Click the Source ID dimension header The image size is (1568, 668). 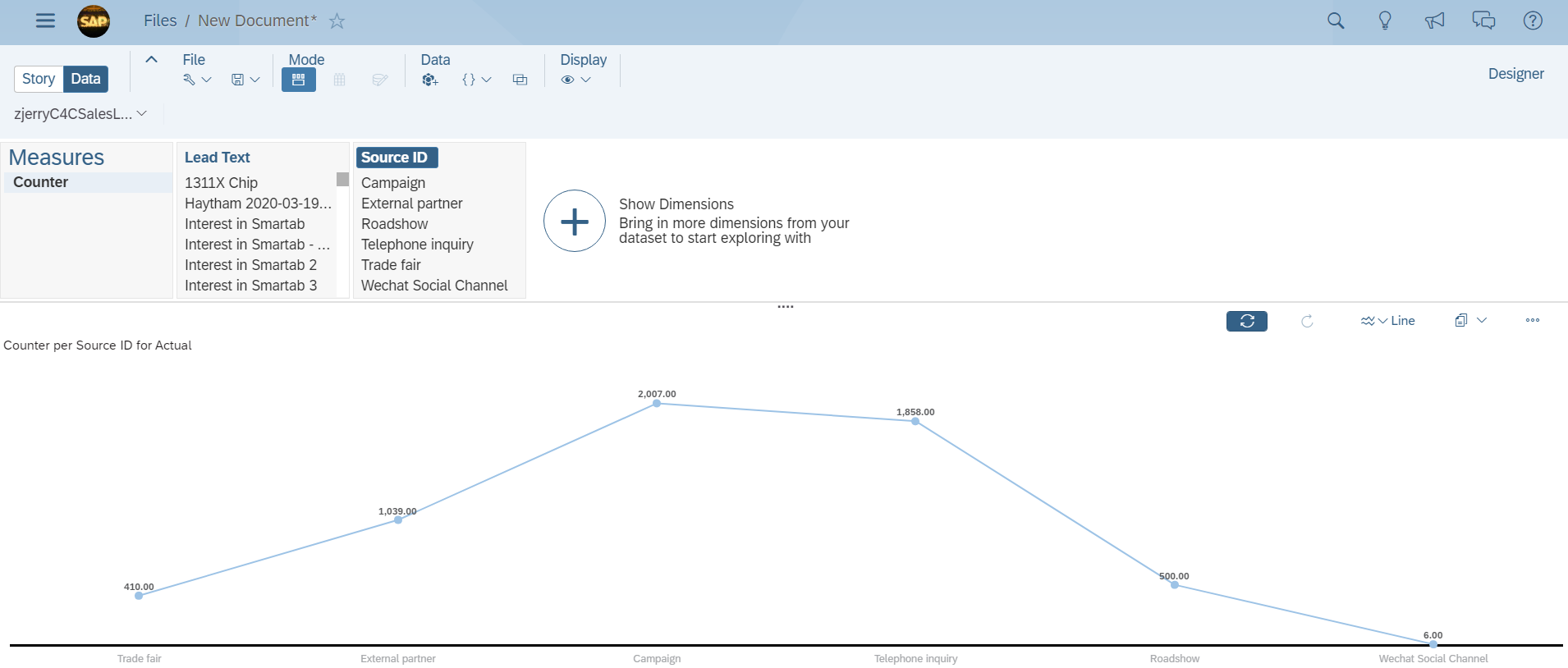point(397,158)
